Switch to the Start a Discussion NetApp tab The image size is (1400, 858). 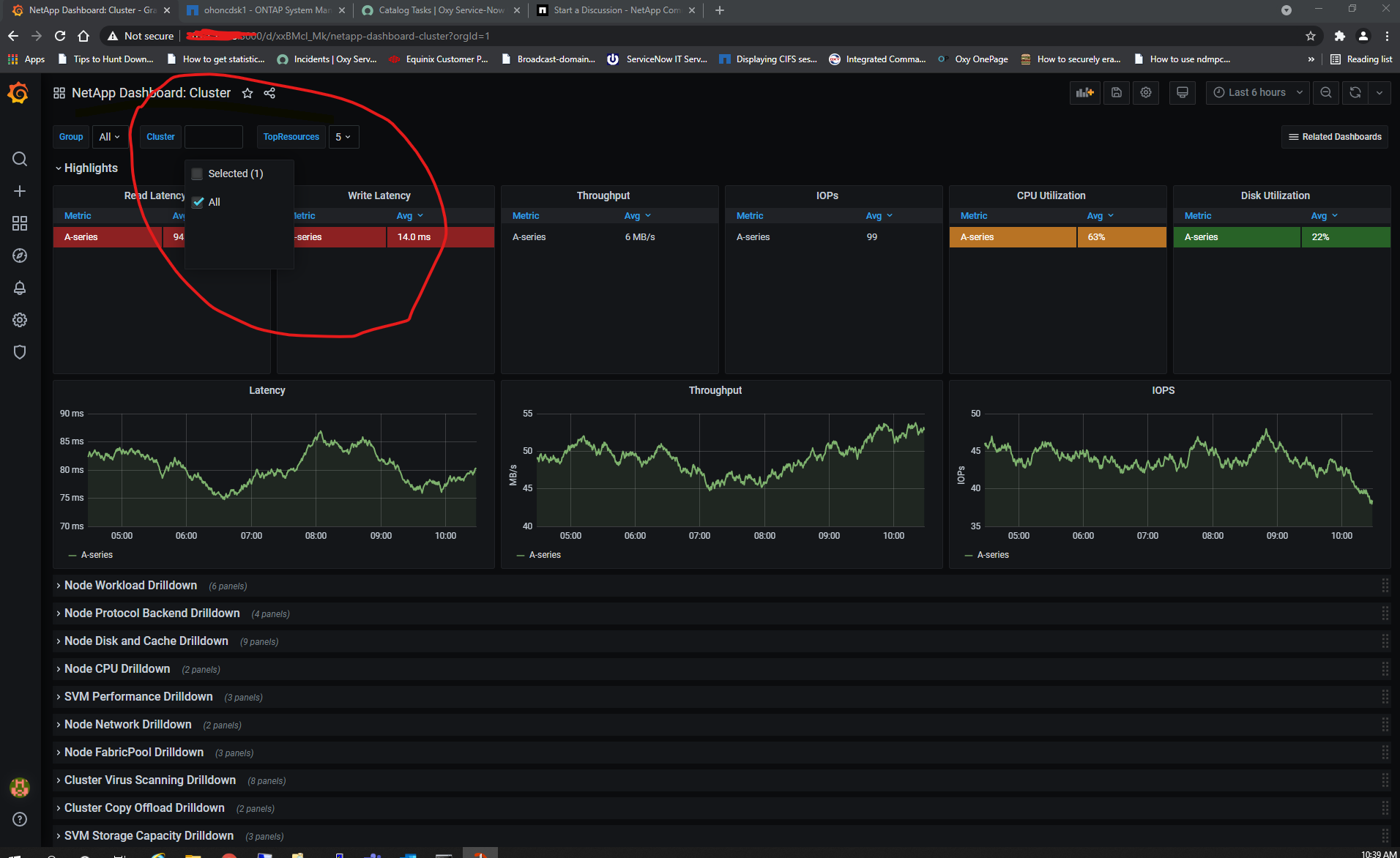click(615, 10)
